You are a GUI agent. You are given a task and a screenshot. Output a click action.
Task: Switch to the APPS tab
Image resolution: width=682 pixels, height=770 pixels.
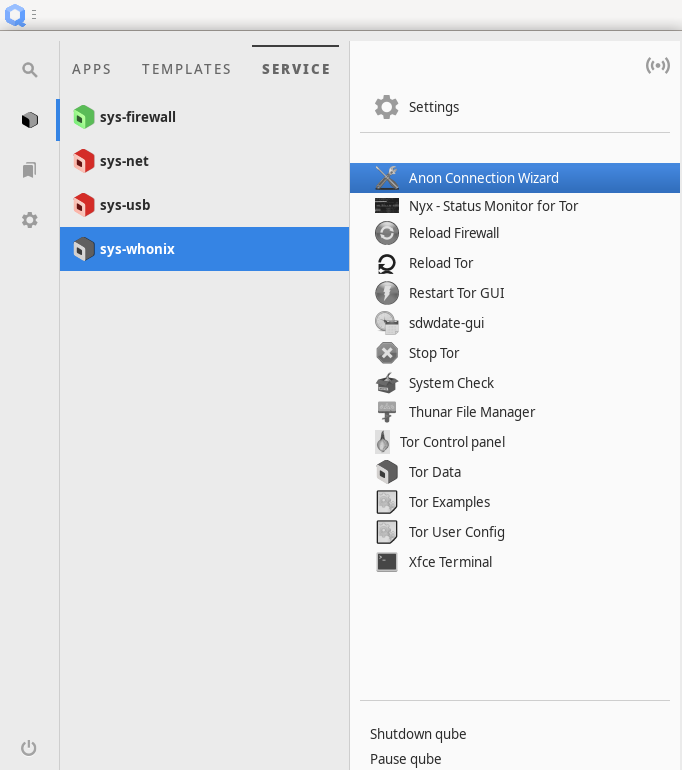92,69
